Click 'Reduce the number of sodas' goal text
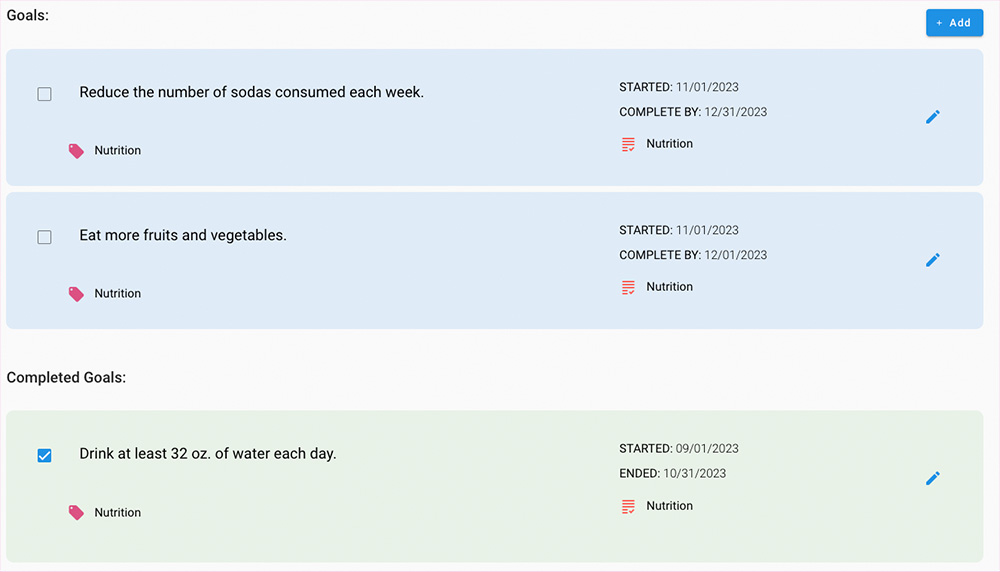This screenshot has width=1000, height=572. pos(251,92)
